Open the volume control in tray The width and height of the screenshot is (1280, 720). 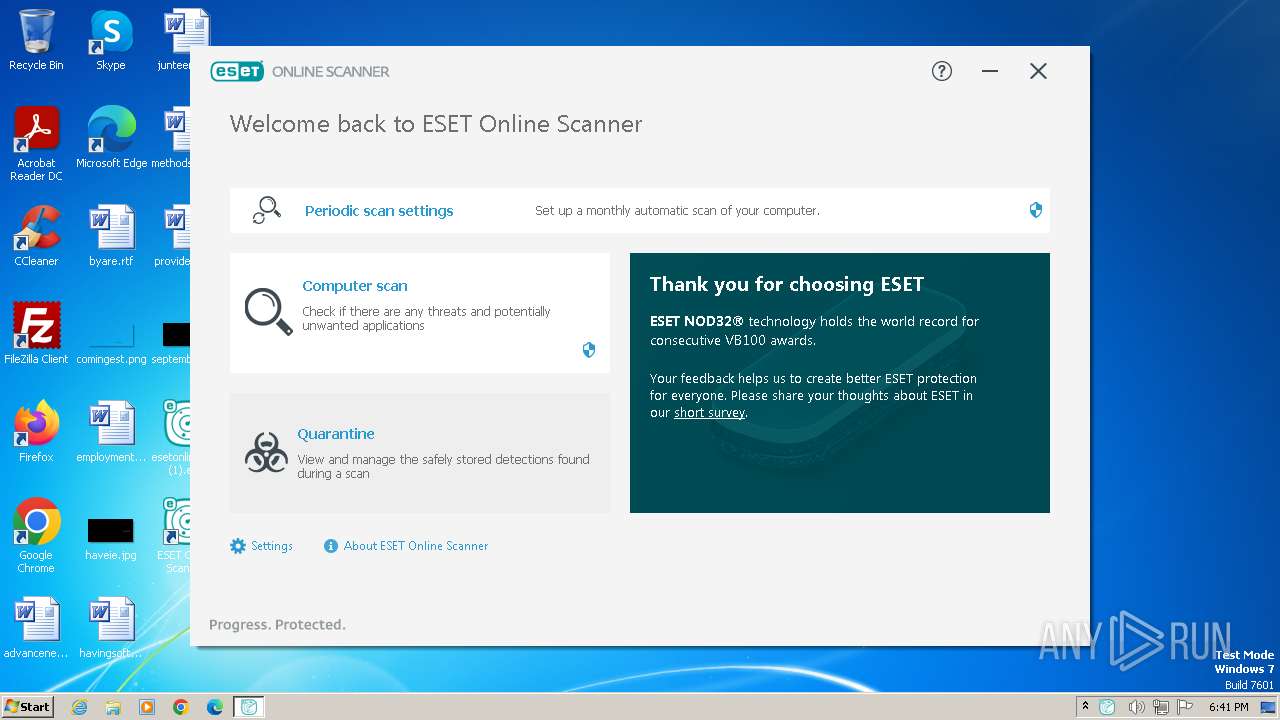coord(1135,707)
